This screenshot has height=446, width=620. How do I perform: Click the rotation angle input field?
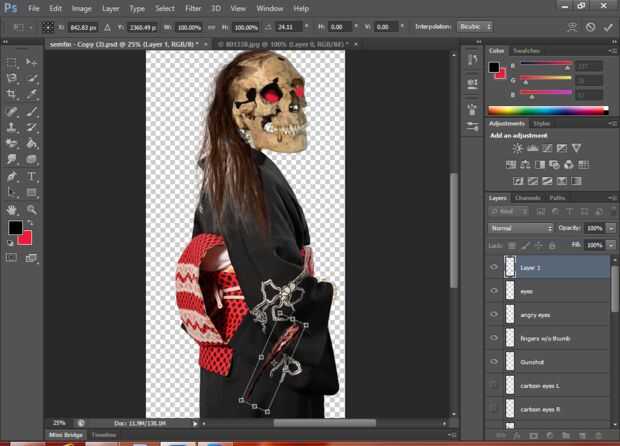(x=289, y=27)
